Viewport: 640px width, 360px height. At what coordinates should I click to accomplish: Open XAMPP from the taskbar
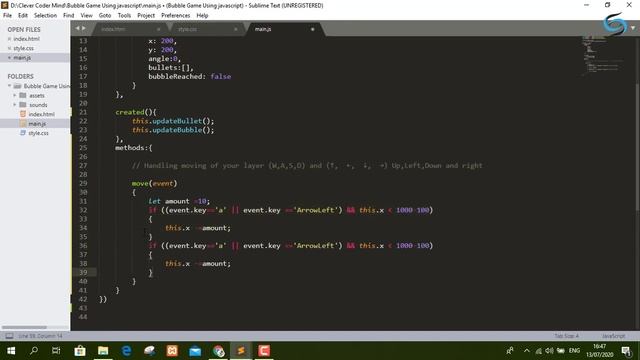(x=172, y=351)
